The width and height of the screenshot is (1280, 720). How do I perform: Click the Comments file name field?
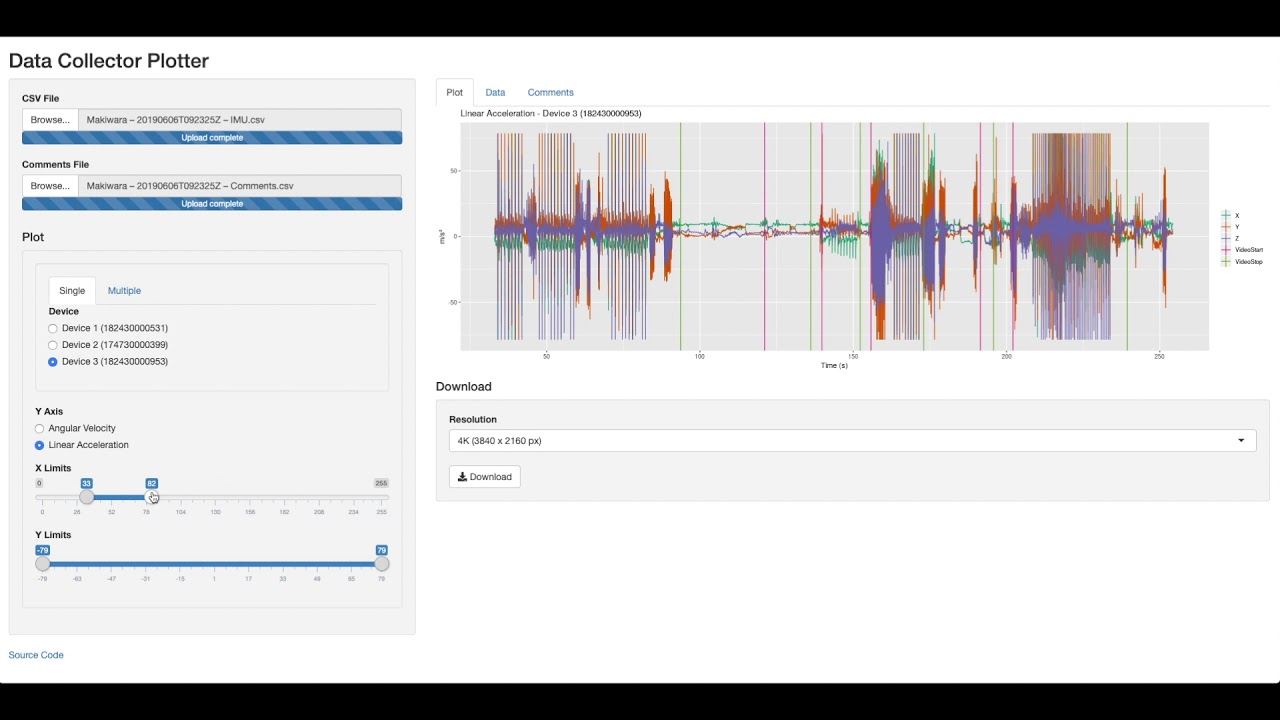click(240, 186)
